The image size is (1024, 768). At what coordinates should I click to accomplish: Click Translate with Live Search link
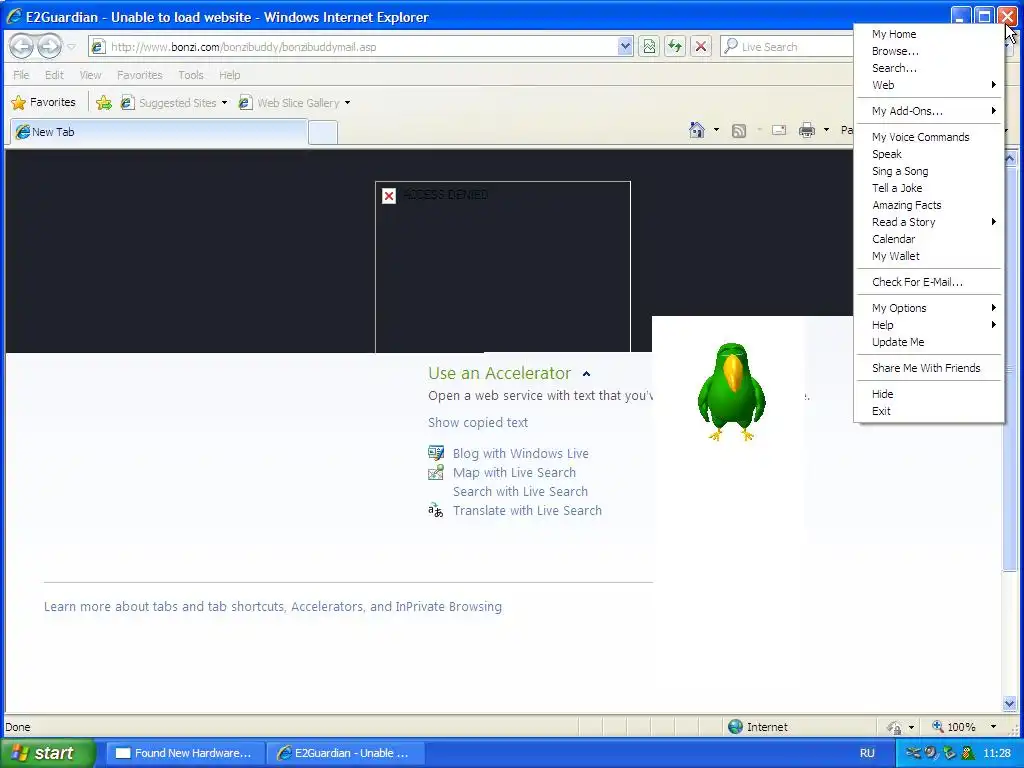pyautogui.click(x=527, y=510)
